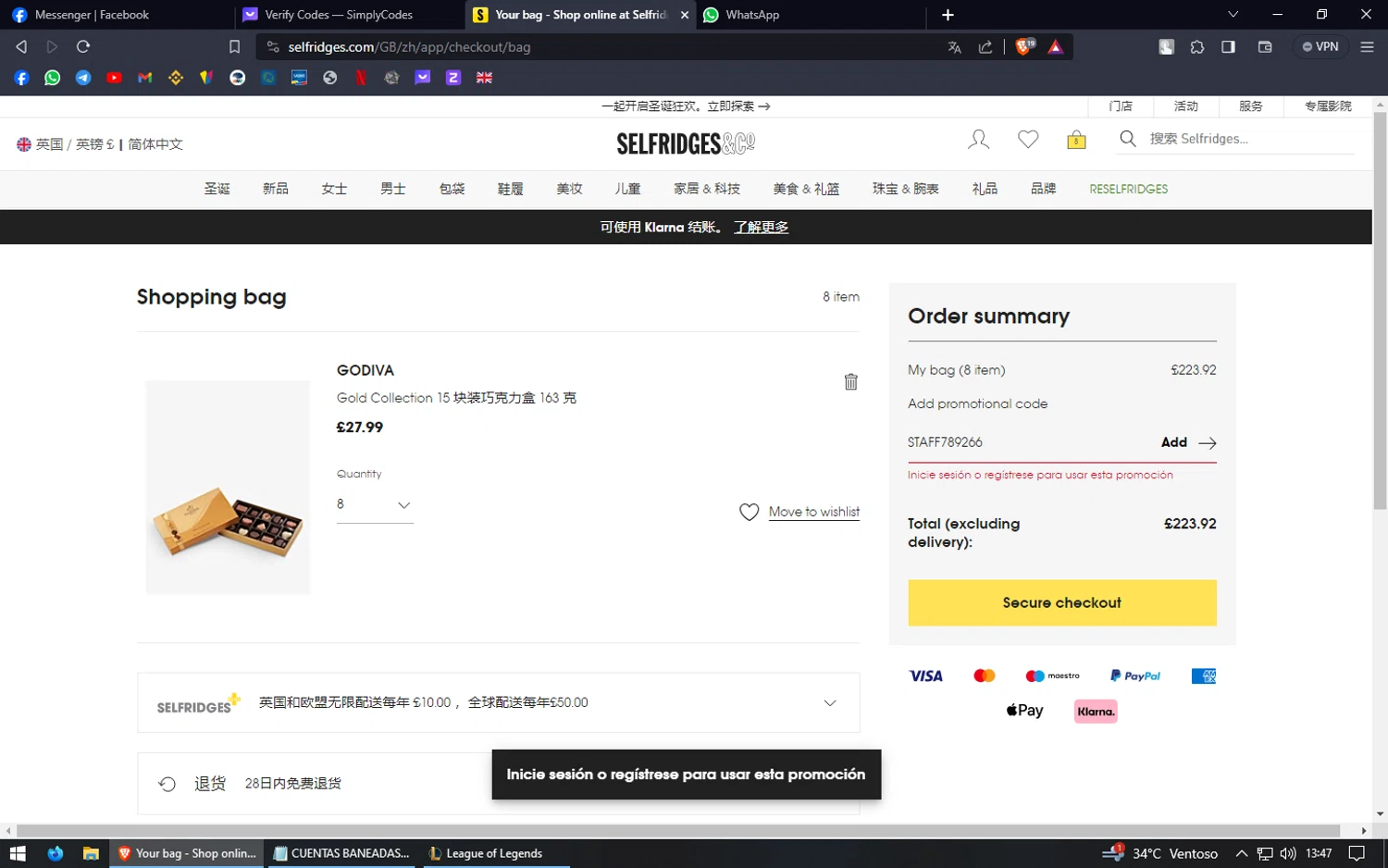Reload the current page
This screenshot has height=868, width=1388.
tap(83, 46)
